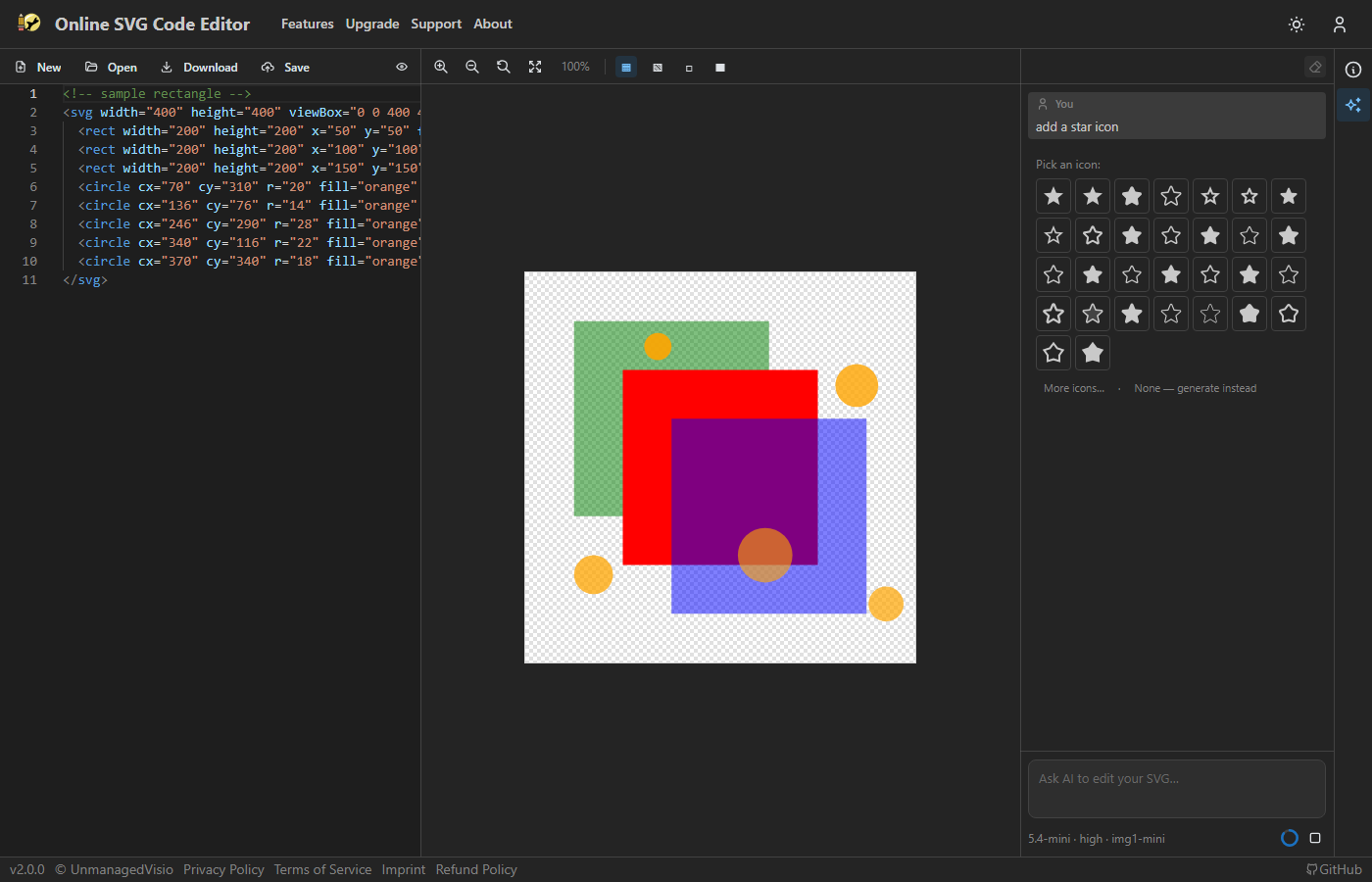The width and height of the screenshot is (1372, 882).
Task: Toggle the light/dark theme sun icon
Action: (1297, 24)
